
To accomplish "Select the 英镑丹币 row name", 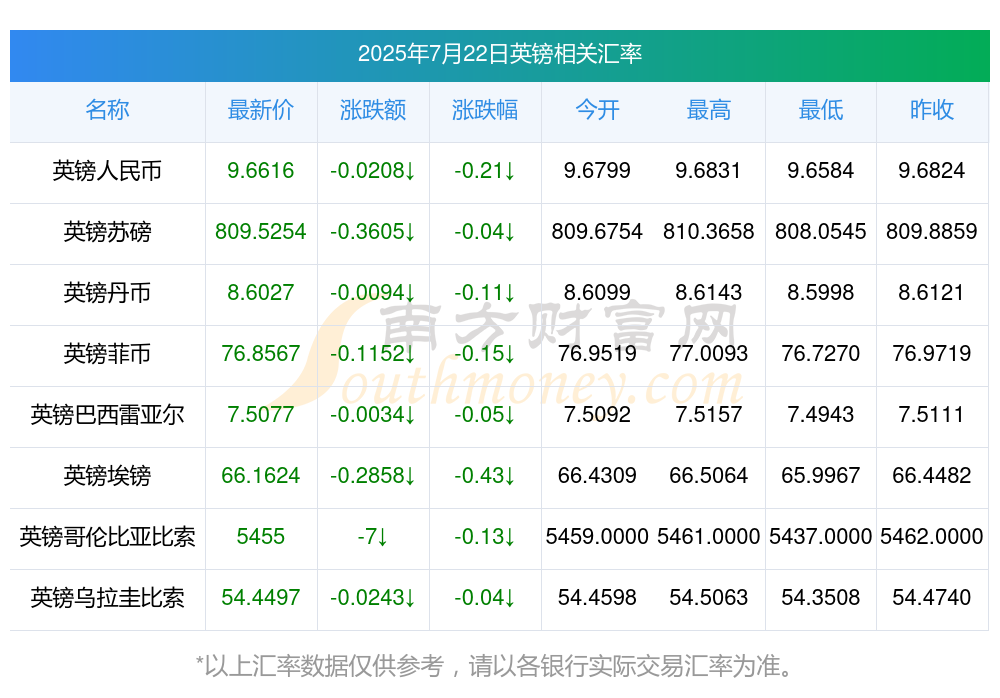I will point(107,293).
